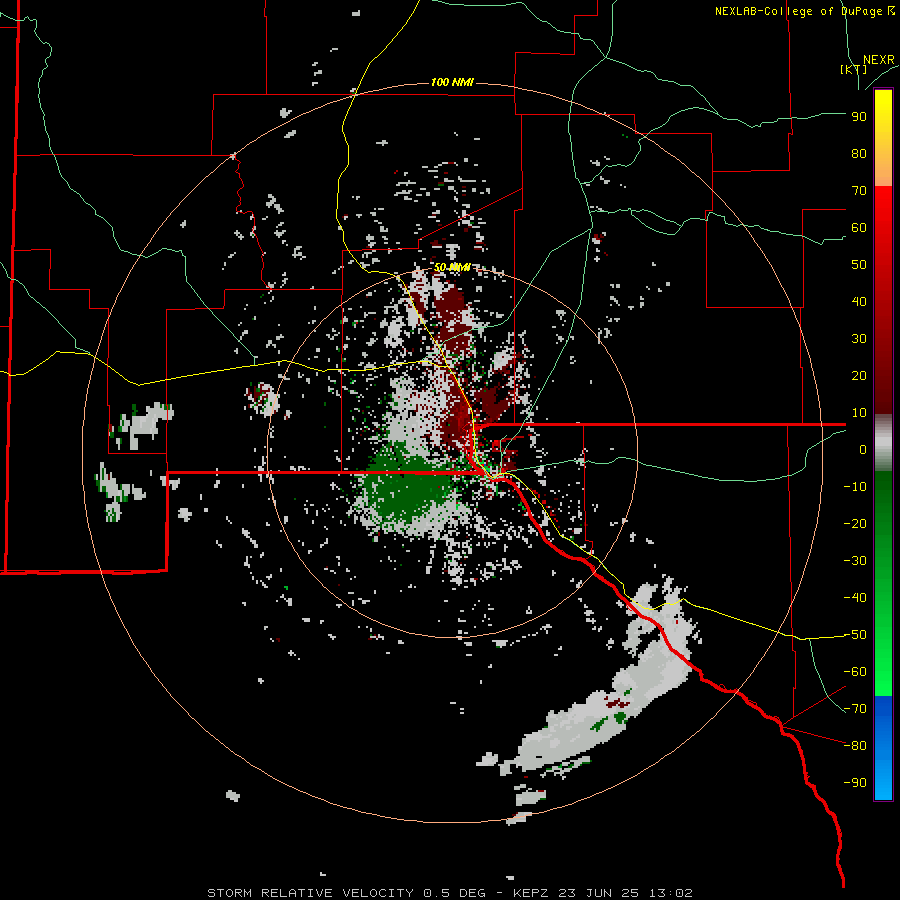
Task: Click the "80" value on the velocity scale
Action: tap(859, 153)
